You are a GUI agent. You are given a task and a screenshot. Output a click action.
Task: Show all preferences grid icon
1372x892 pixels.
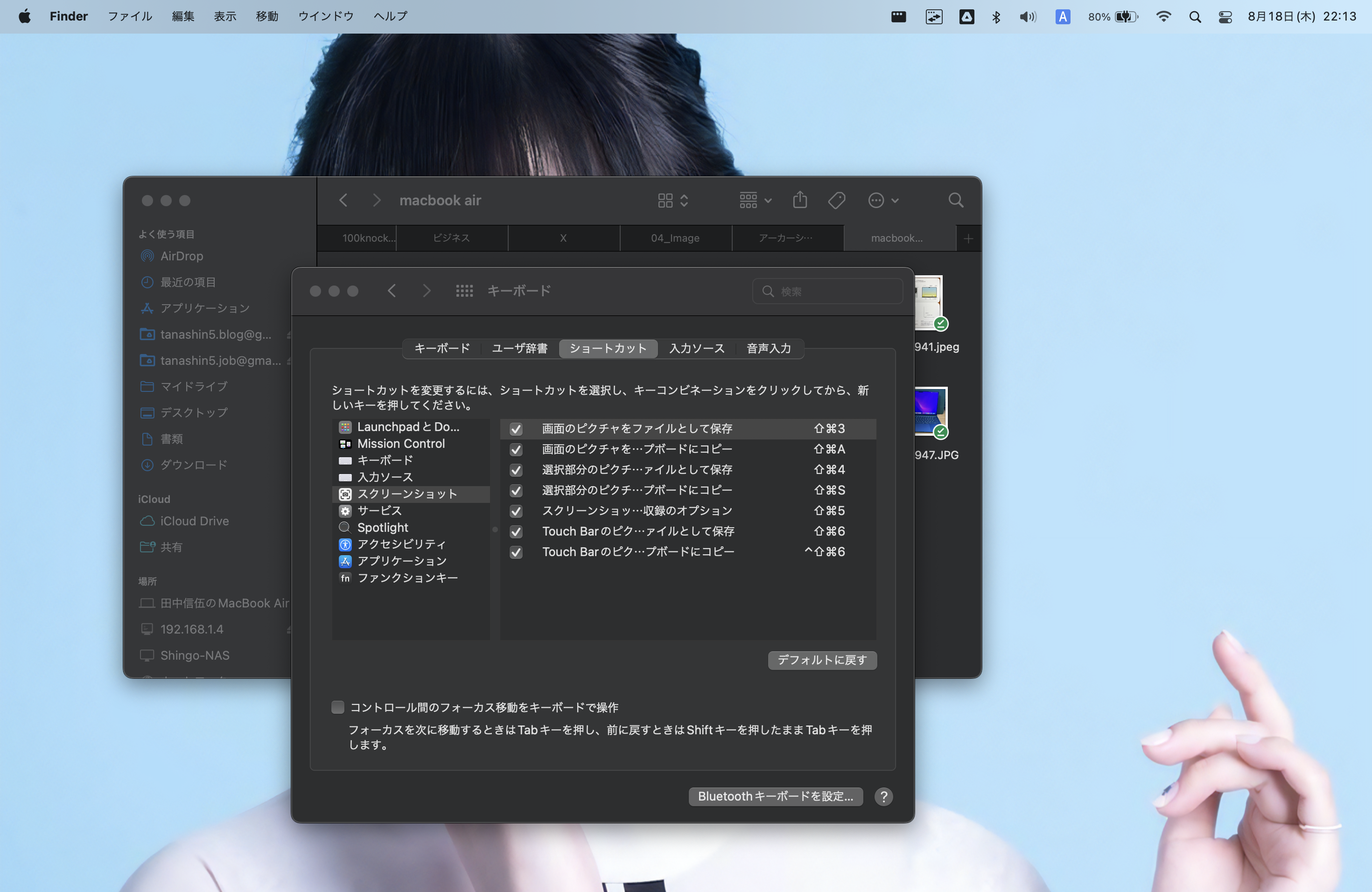[464, 291]
